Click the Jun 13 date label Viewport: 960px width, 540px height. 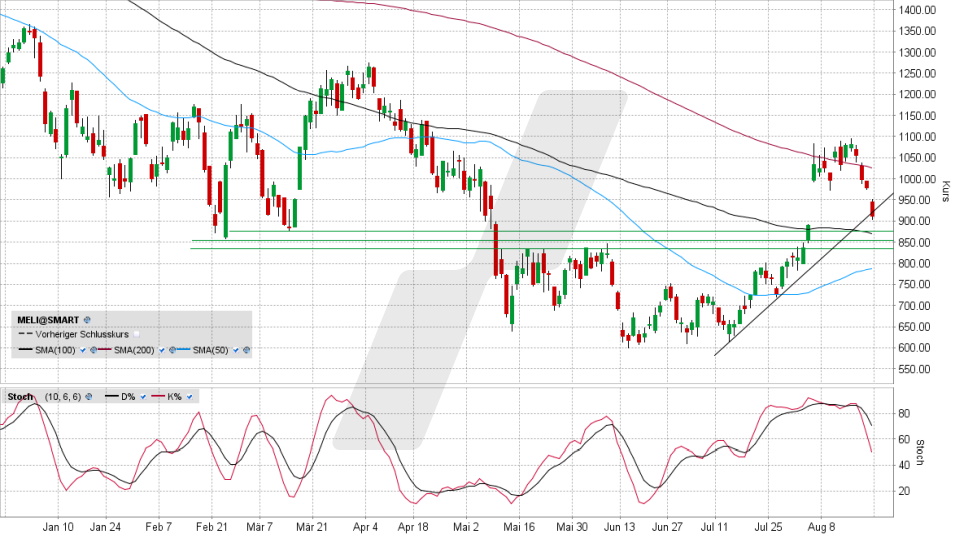(620, 527)
